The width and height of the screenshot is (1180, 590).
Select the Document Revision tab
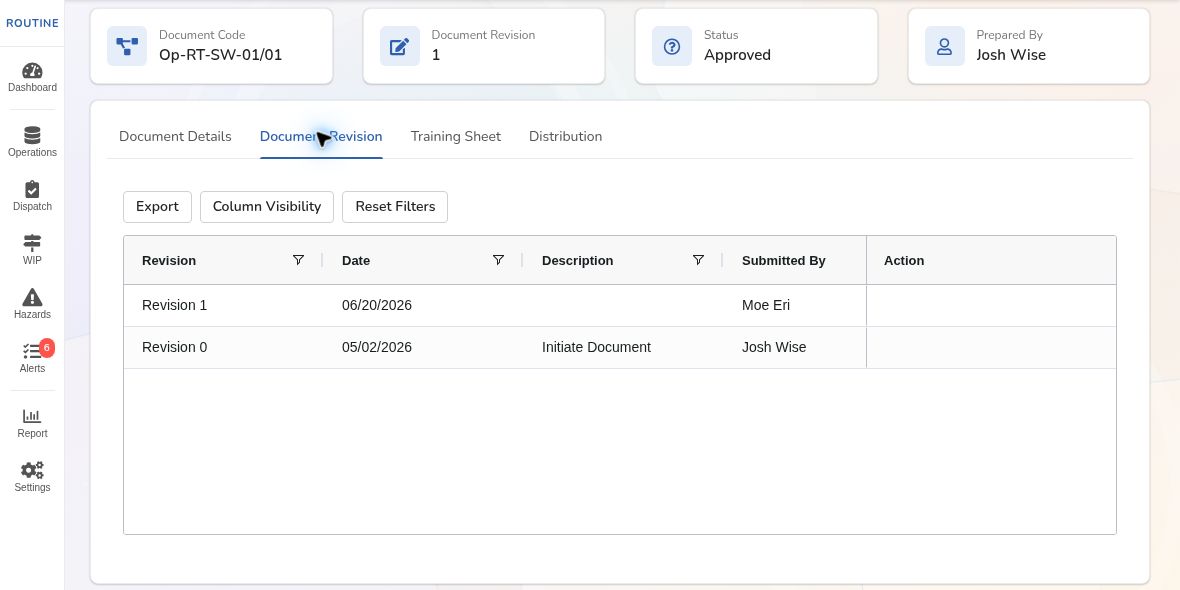pos(321,136)
